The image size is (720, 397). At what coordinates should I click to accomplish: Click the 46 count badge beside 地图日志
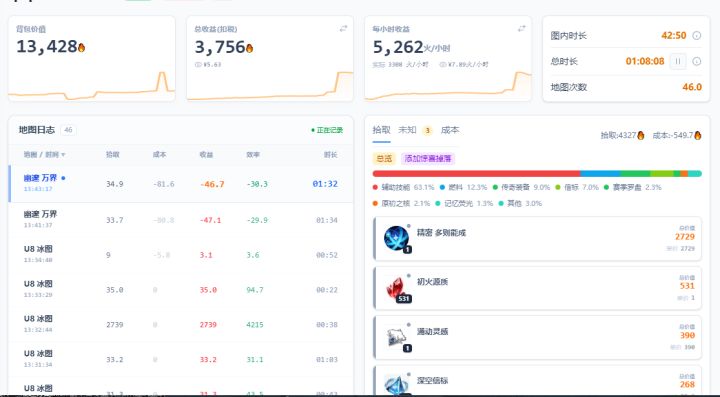pos(68,130)
